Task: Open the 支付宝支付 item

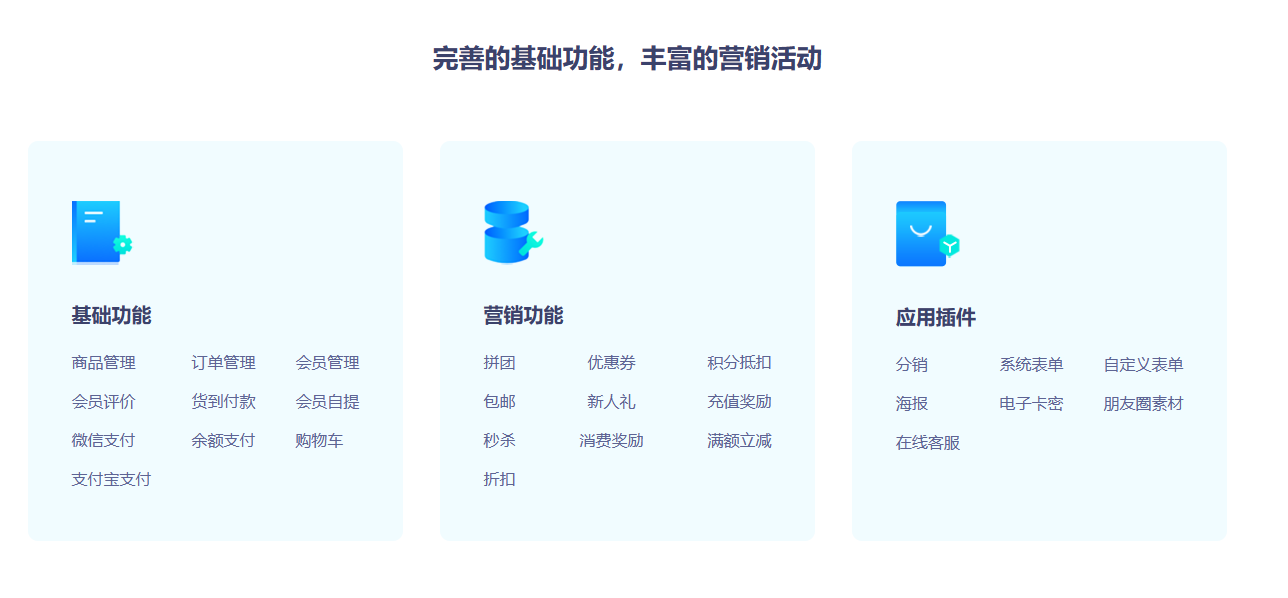Action: coord(111,480)
